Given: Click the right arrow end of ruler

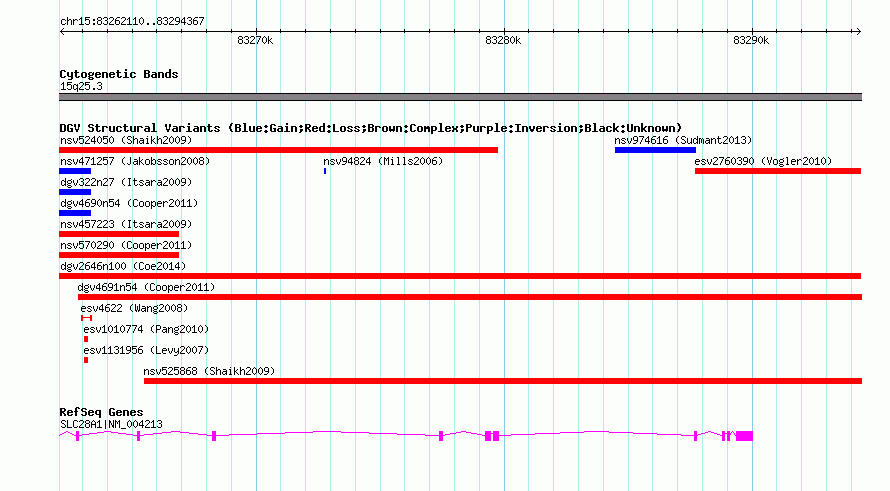Looking at the screenshot, I should (x=859, y=31).
